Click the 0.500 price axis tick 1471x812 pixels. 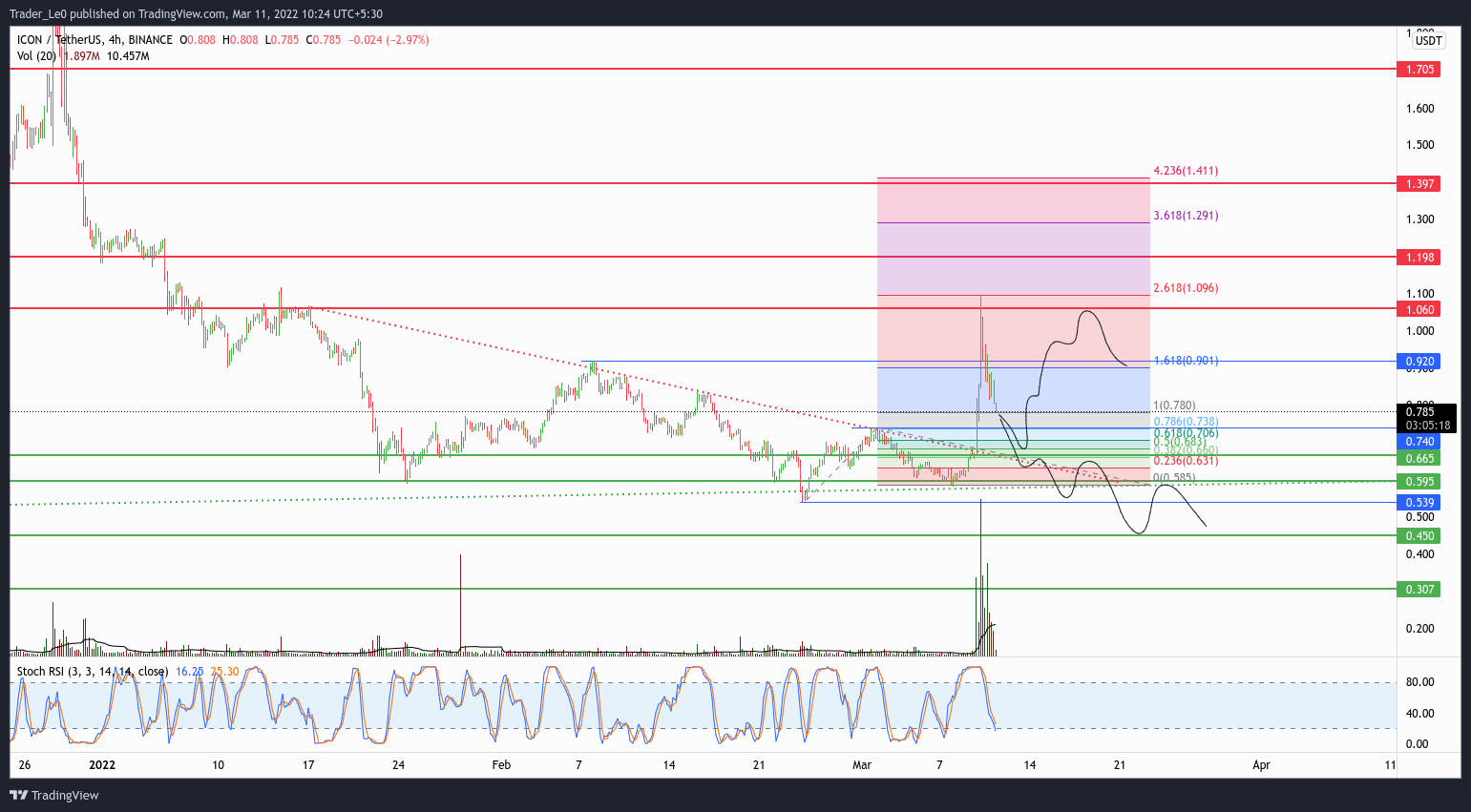pyautogui.click(x=1419, y=517)
